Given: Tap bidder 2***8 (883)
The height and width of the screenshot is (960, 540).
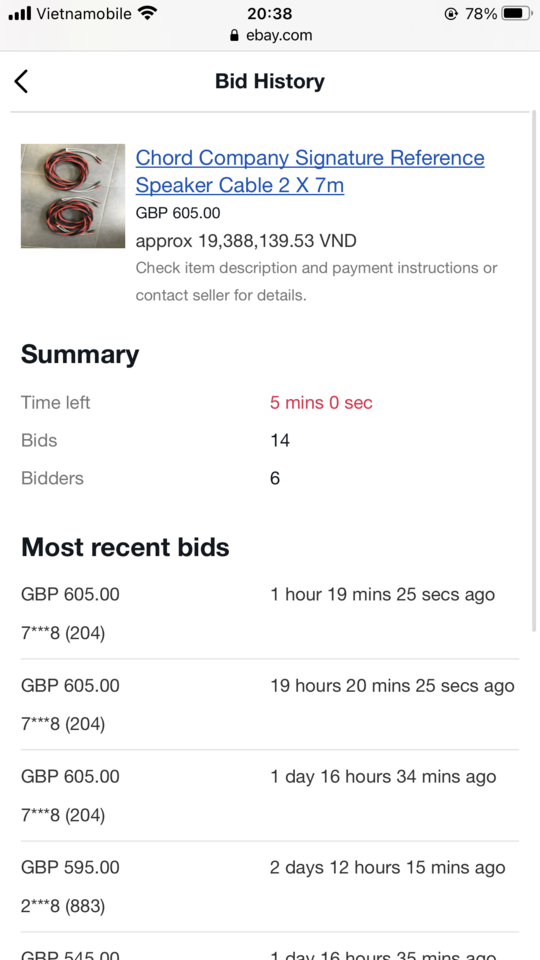Looking at the screenshot, I should (x=63, y=906).
